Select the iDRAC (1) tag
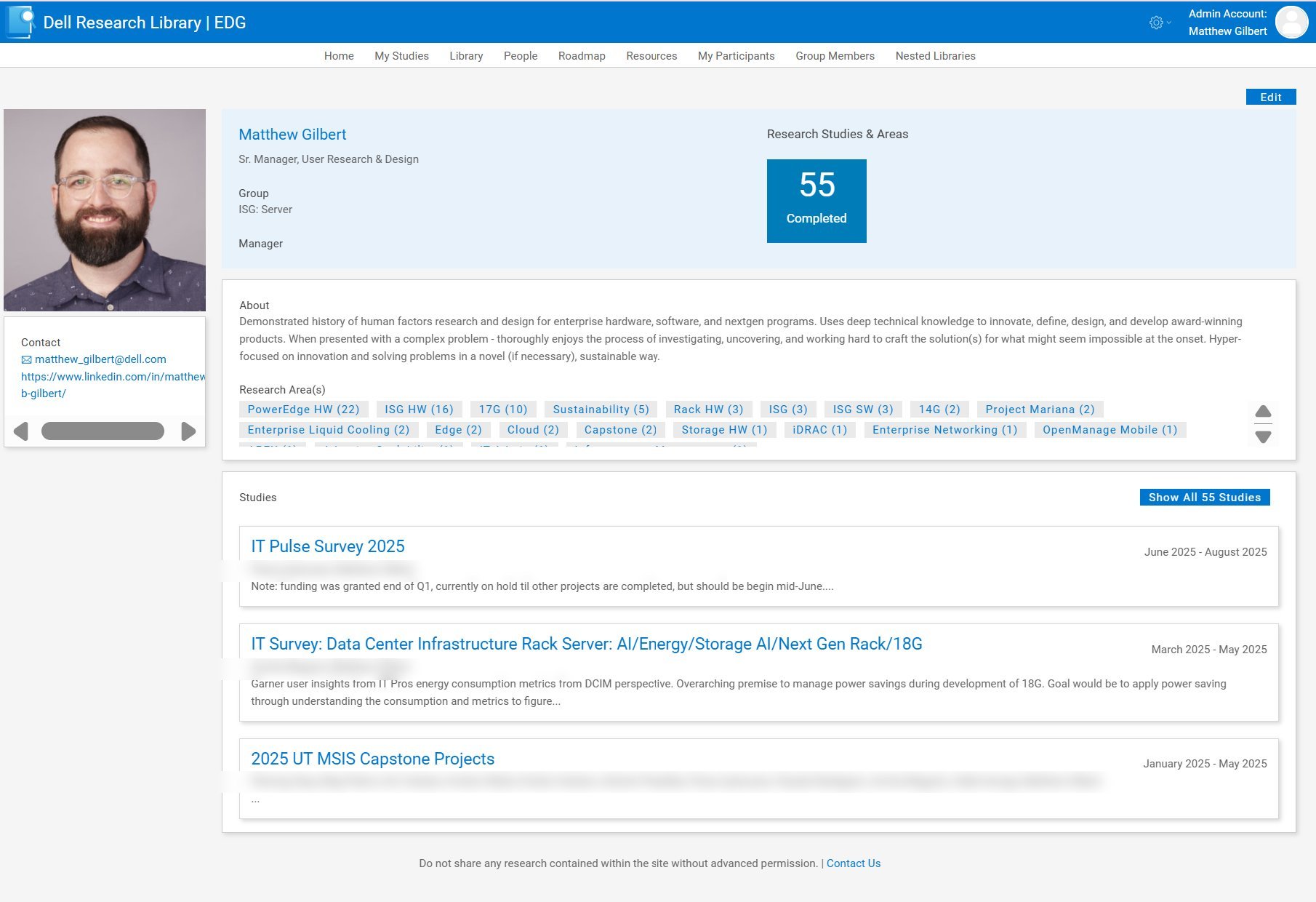This screenshot has width=1316, height=902. tap(820, 430)
